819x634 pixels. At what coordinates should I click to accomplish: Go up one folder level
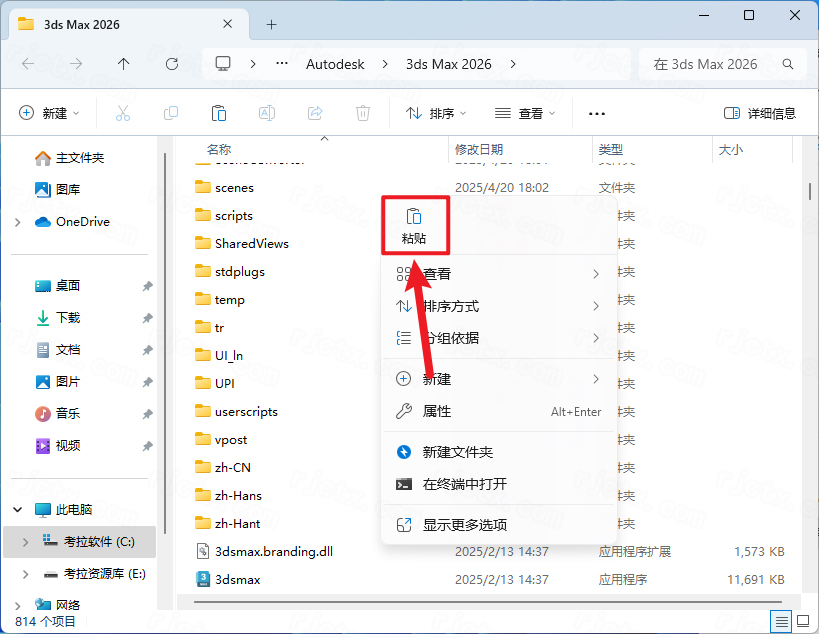(123, 64)
